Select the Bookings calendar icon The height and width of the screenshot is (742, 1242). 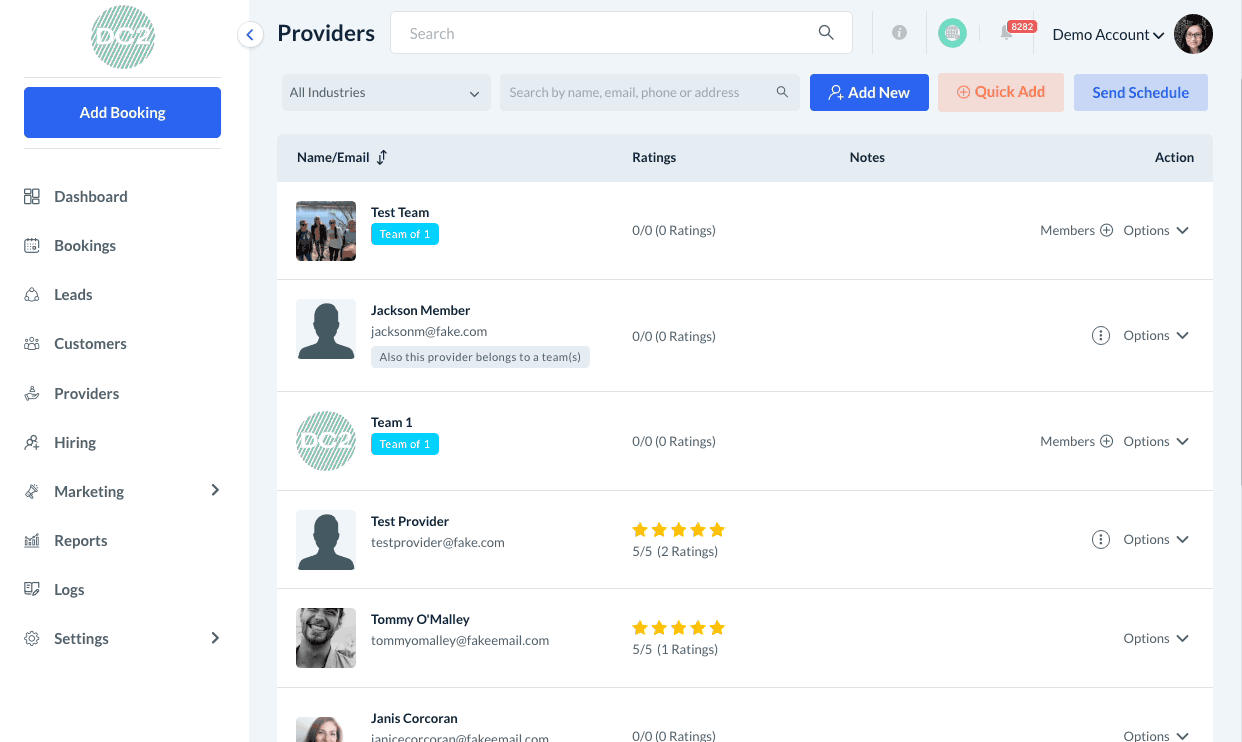[31, 245]
